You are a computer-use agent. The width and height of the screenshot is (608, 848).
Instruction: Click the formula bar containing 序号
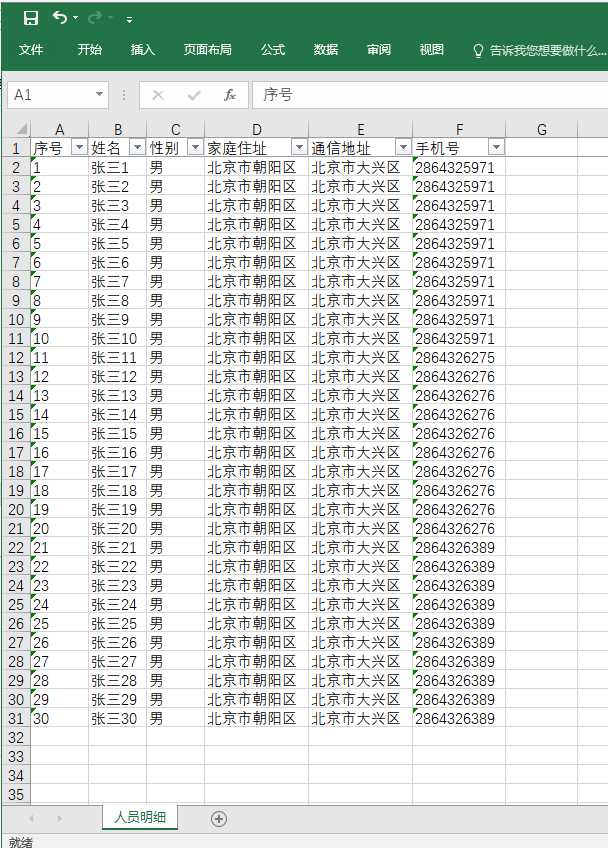click(431, 95)
